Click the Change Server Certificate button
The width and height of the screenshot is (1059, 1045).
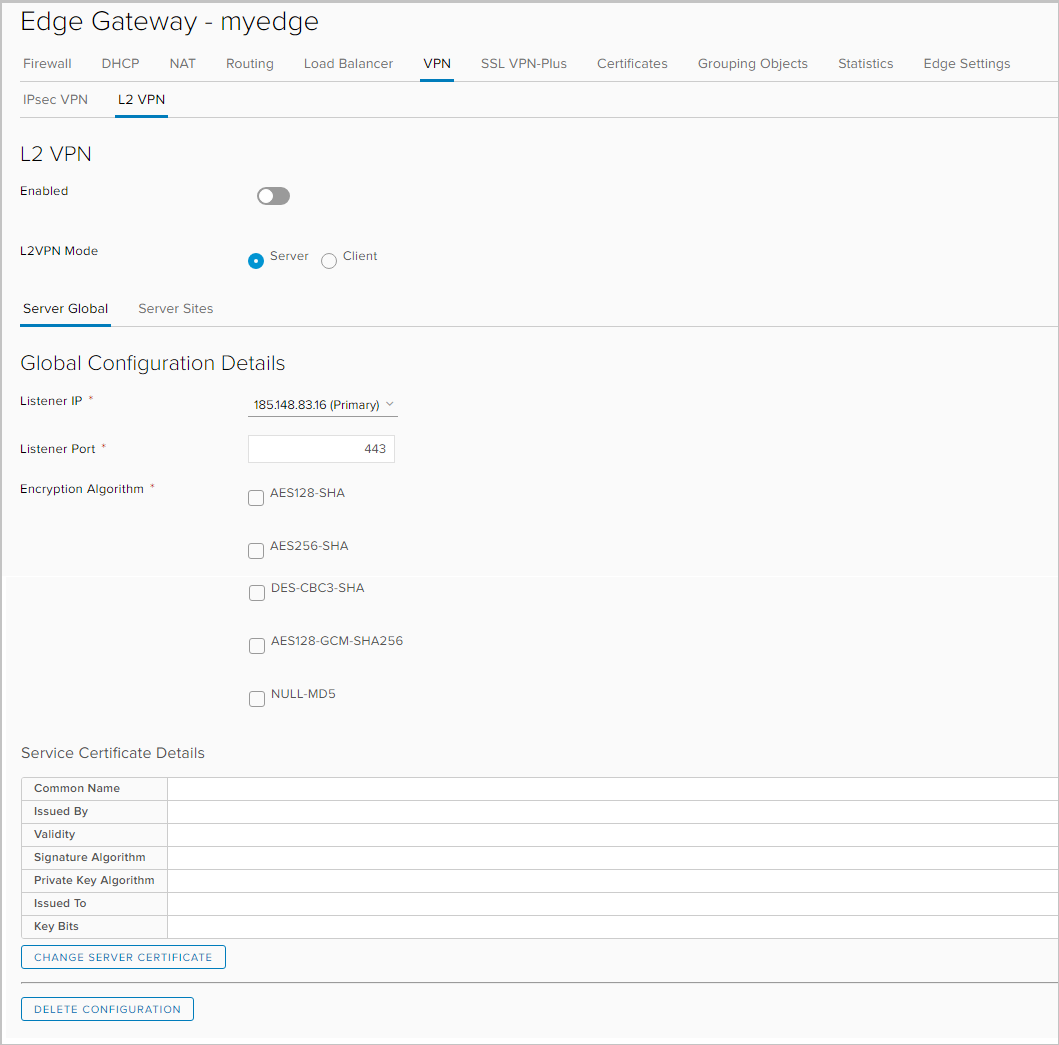tap(123, 957)
